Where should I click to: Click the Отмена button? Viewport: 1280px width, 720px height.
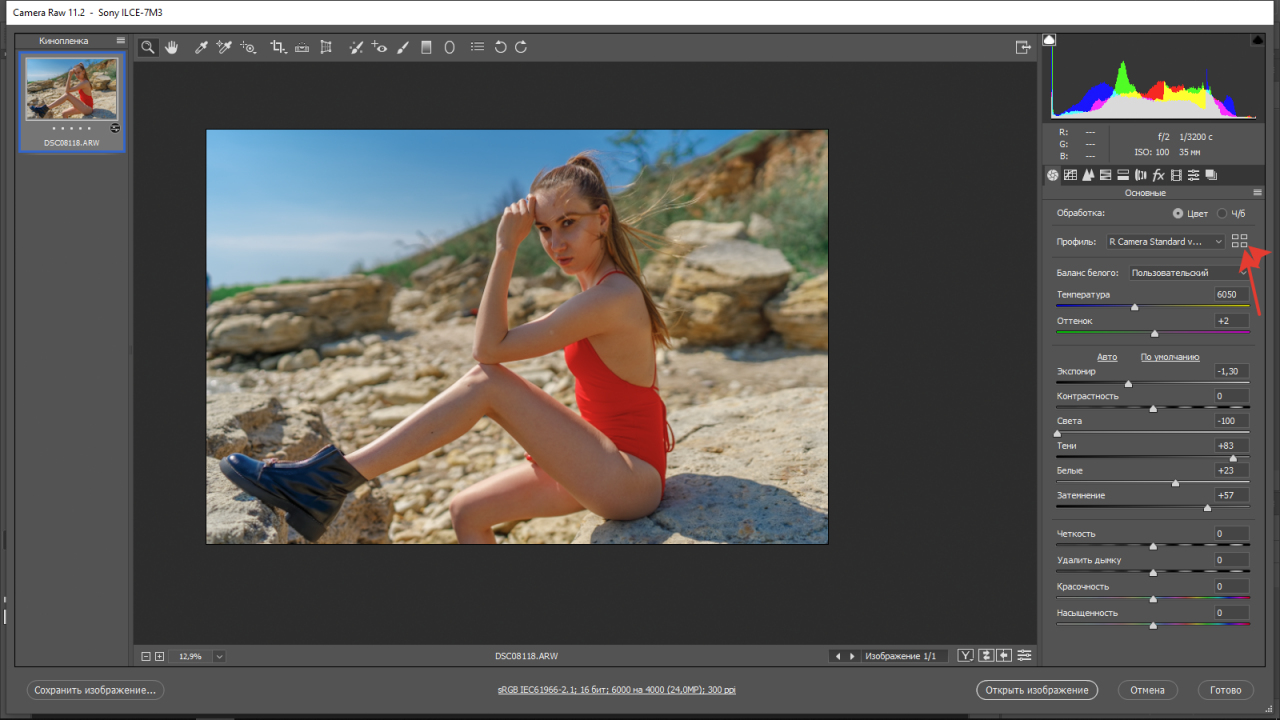click(x=1147, y=690)
